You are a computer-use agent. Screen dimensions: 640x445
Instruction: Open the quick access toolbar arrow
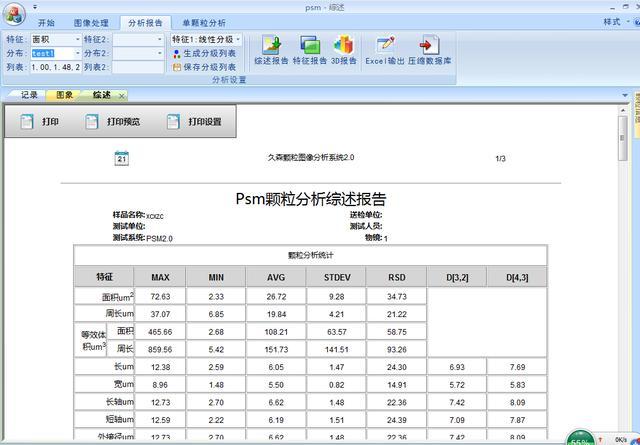(x=35, y=7)
